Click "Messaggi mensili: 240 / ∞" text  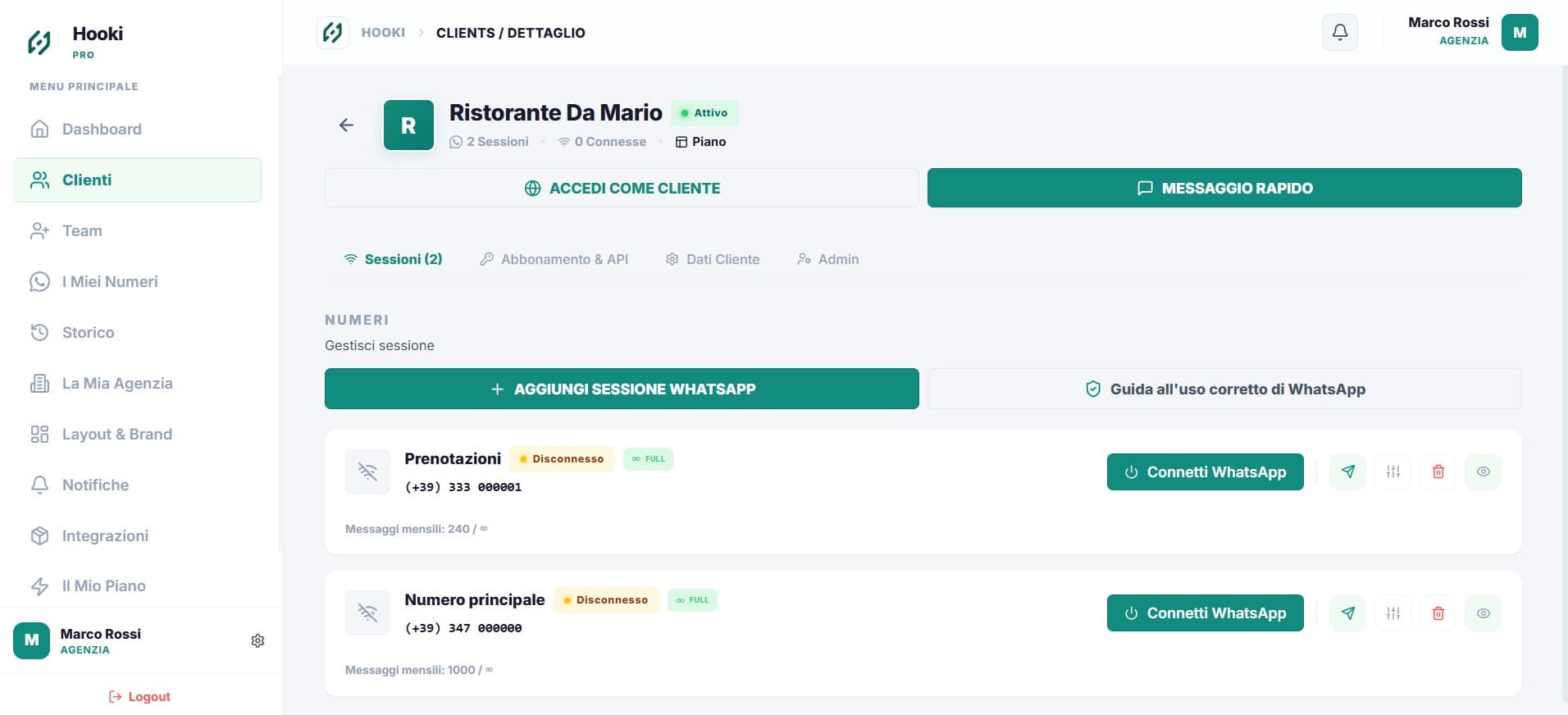(417, 529)
